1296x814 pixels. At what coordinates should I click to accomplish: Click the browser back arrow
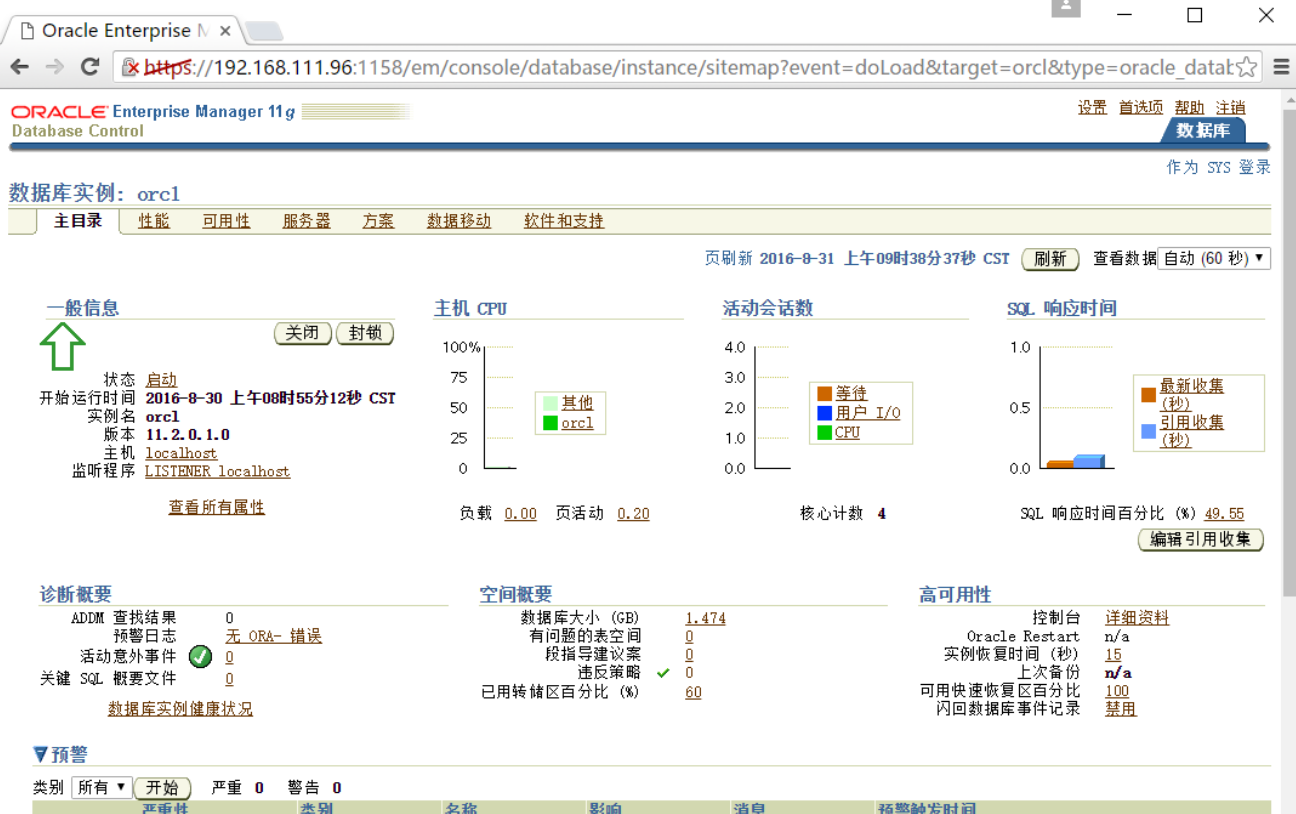tap(19, 67)
